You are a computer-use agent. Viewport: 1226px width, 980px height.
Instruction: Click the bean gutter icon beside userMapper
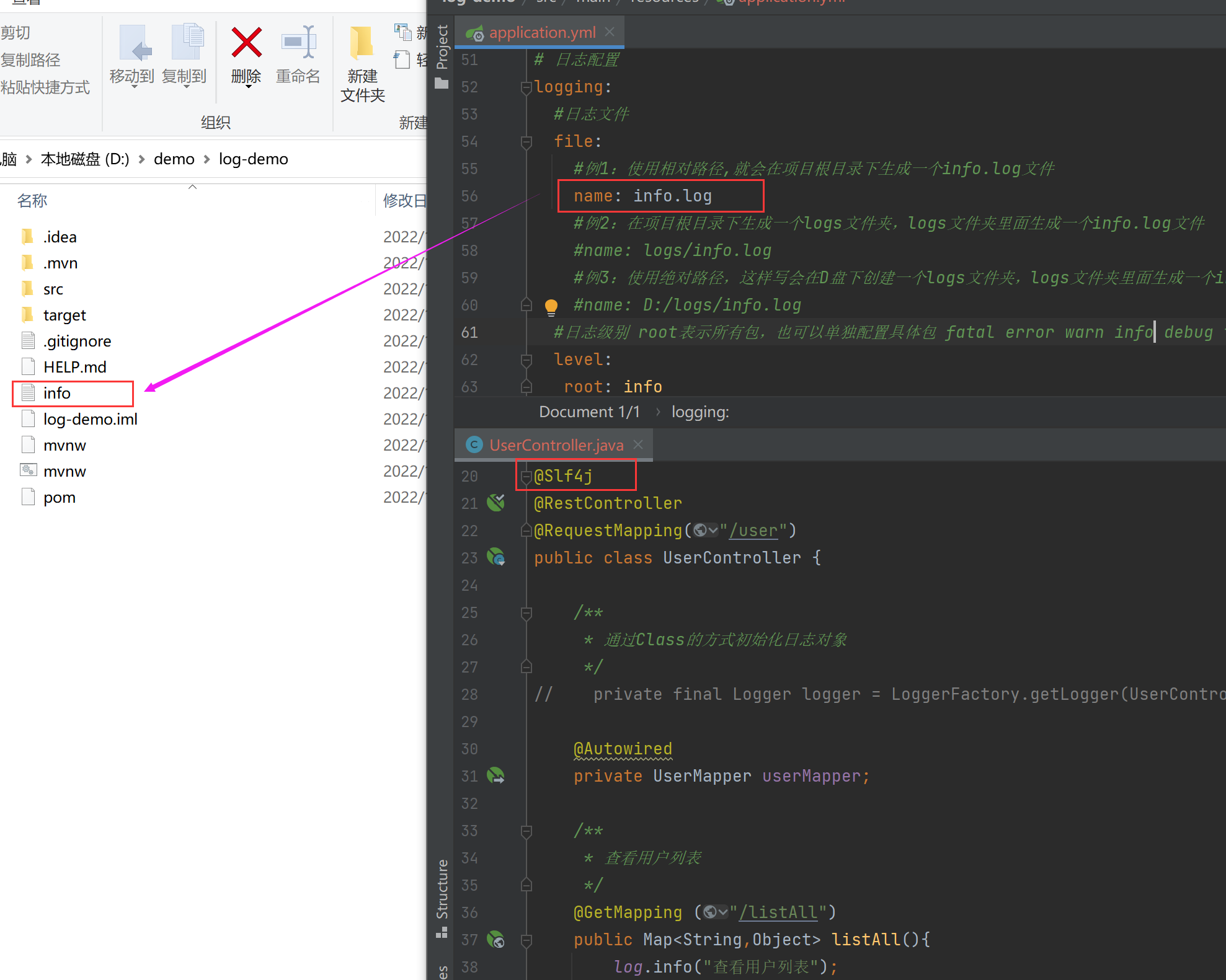495,775
